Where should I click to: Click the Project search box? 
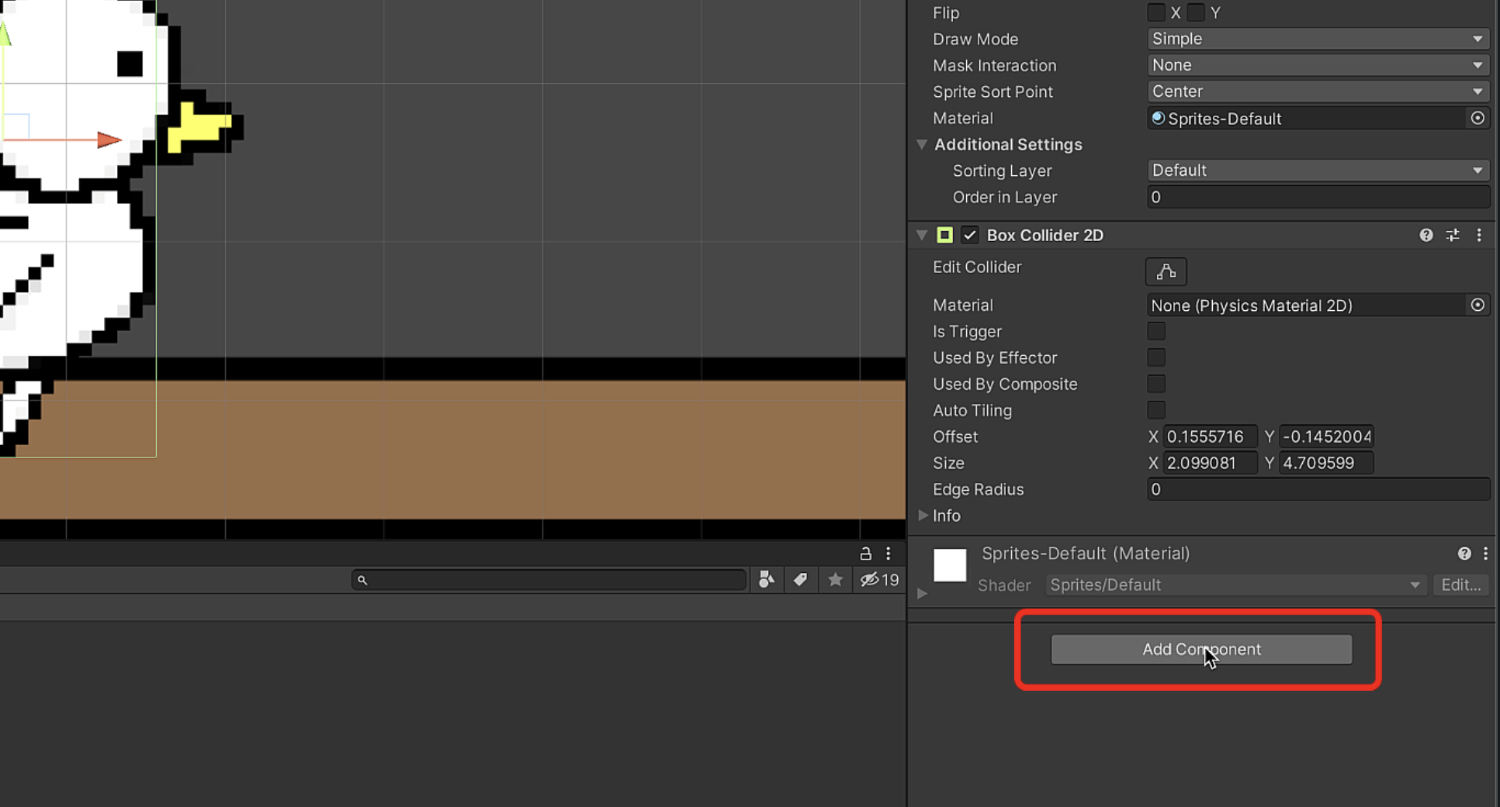pos(549,580)
